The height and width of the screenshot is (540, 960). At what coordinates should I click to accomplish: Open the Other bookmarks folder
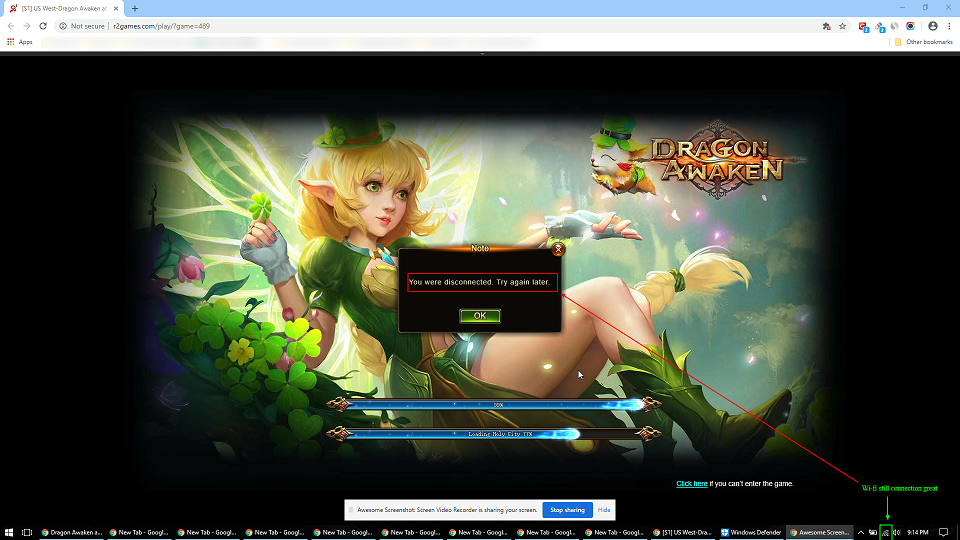coord(922,42)
